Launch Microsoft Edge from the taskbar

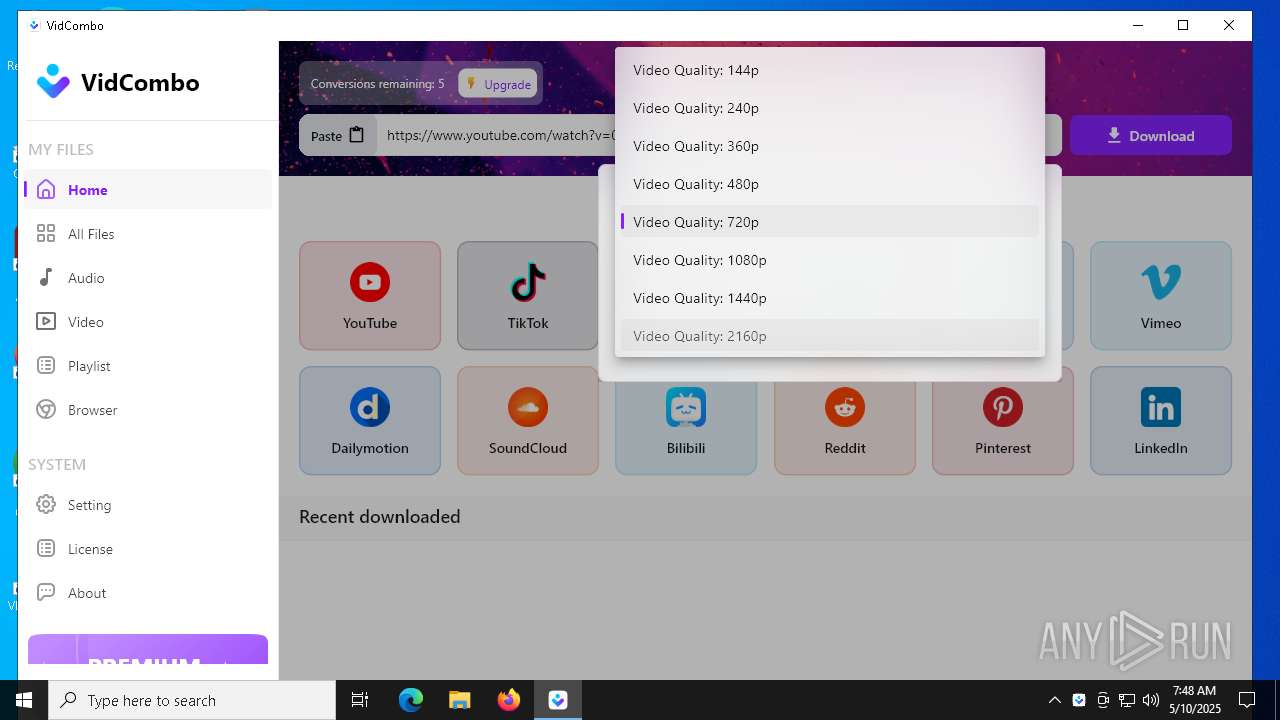click(411, 700)
